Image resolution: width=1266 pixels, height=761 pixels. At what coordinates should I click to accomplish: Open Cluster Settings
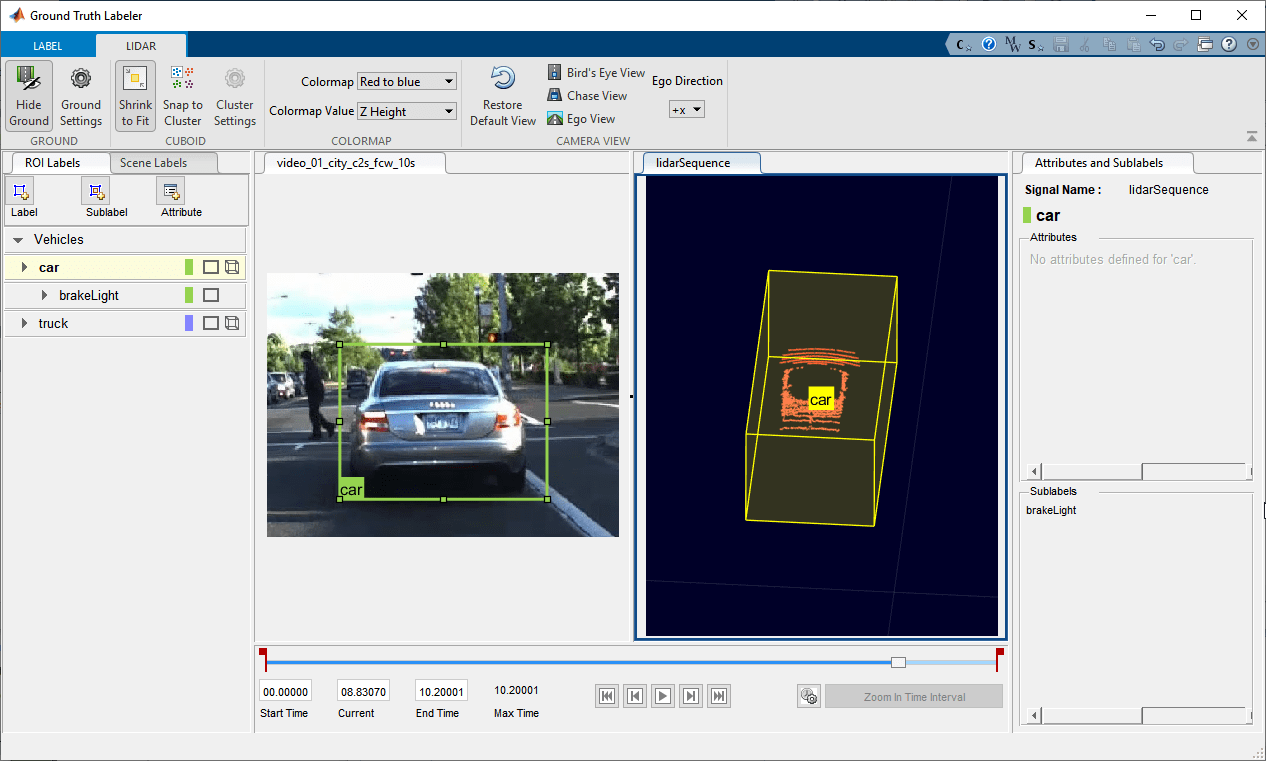[x=235, y=96]
